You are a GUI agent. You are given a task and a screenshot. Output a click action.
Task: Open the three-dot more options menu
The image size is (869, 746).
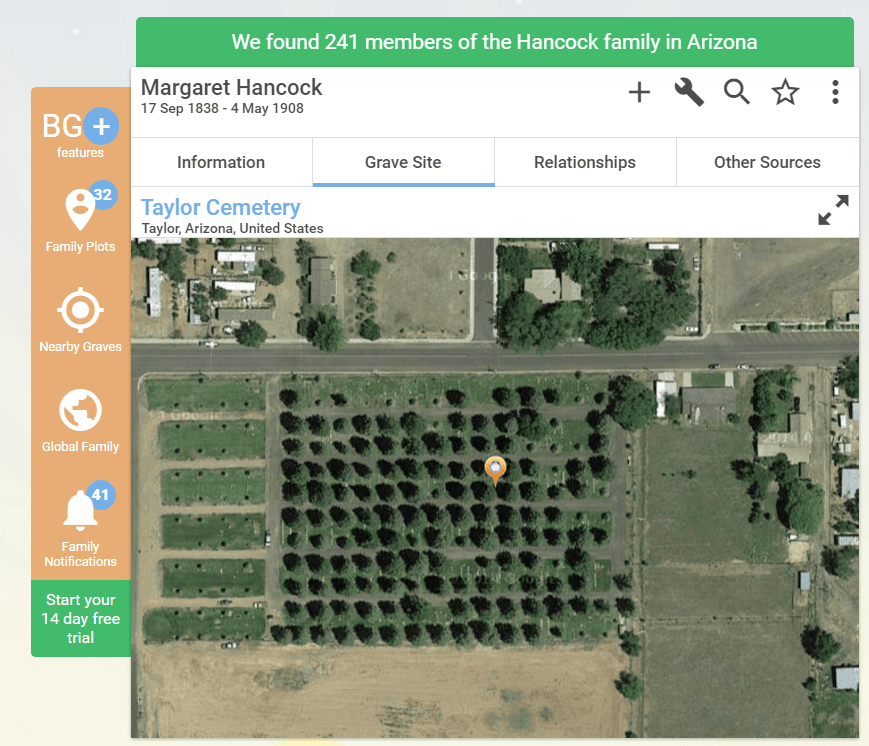click(835, 92)
